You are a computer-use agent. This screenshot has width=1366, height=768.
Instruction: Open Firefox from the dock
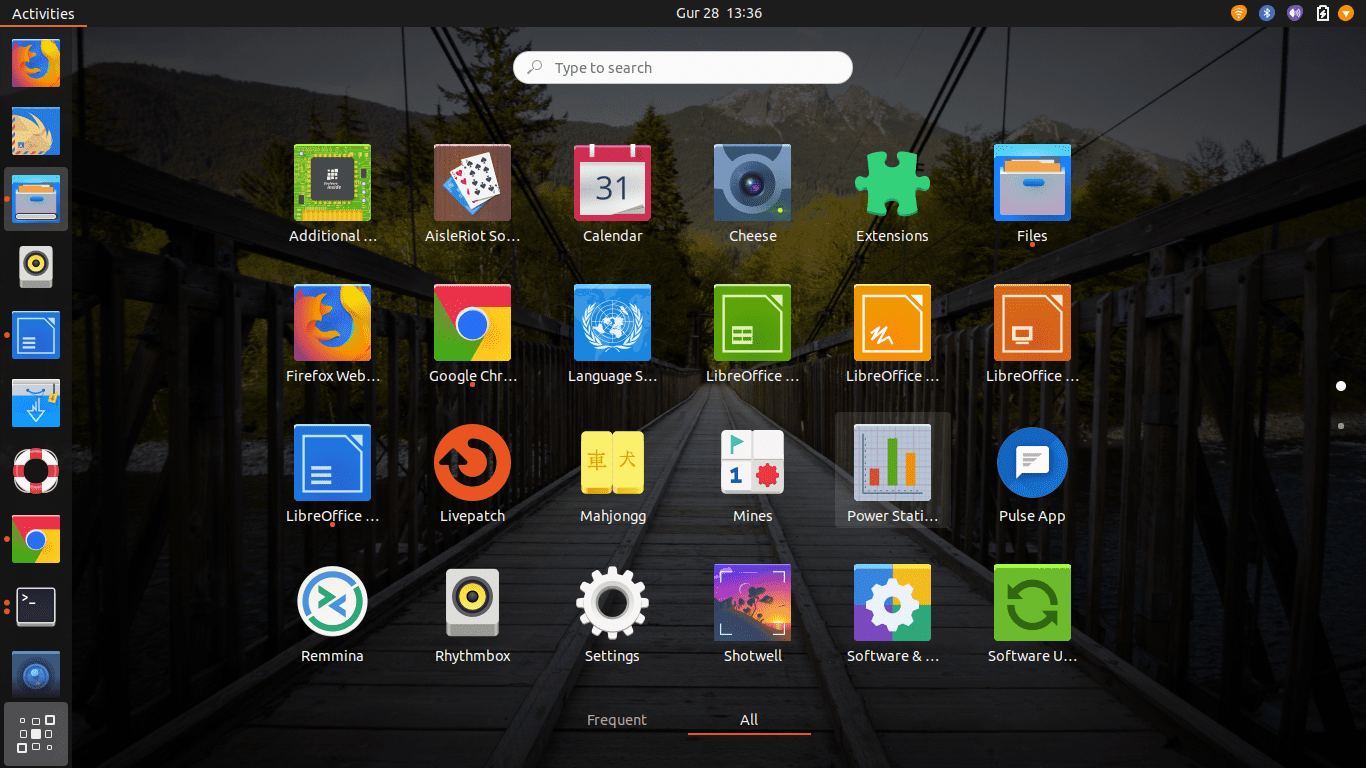tap(36, 63)
